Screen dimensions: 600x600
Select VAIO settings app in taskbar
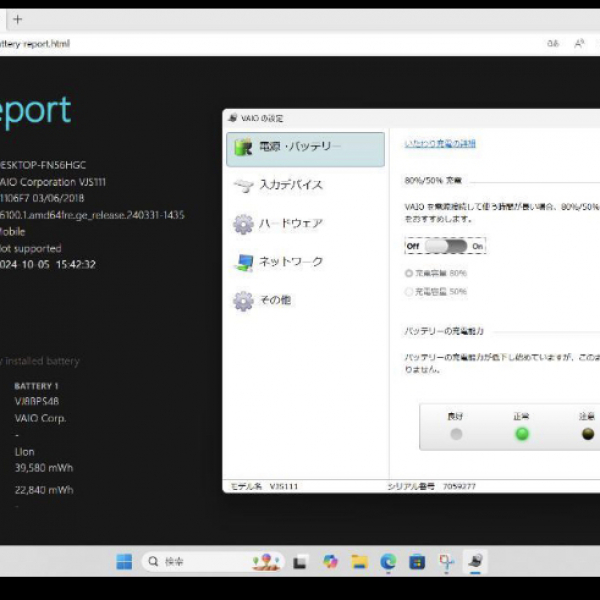tap(475, 561)
